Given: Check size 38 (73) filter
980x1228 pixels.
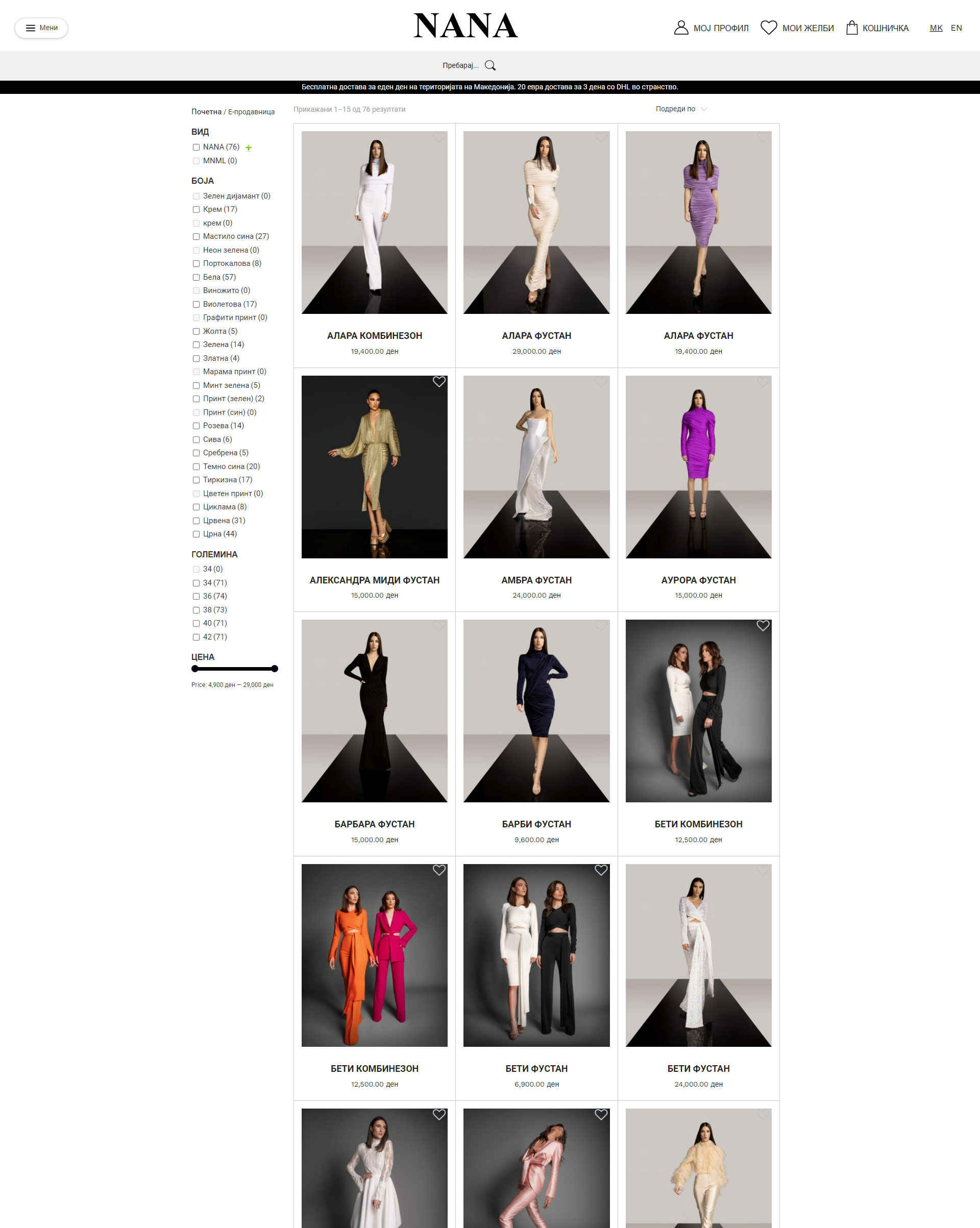Looking at the screenshot, I should click(x=196, y=609).
